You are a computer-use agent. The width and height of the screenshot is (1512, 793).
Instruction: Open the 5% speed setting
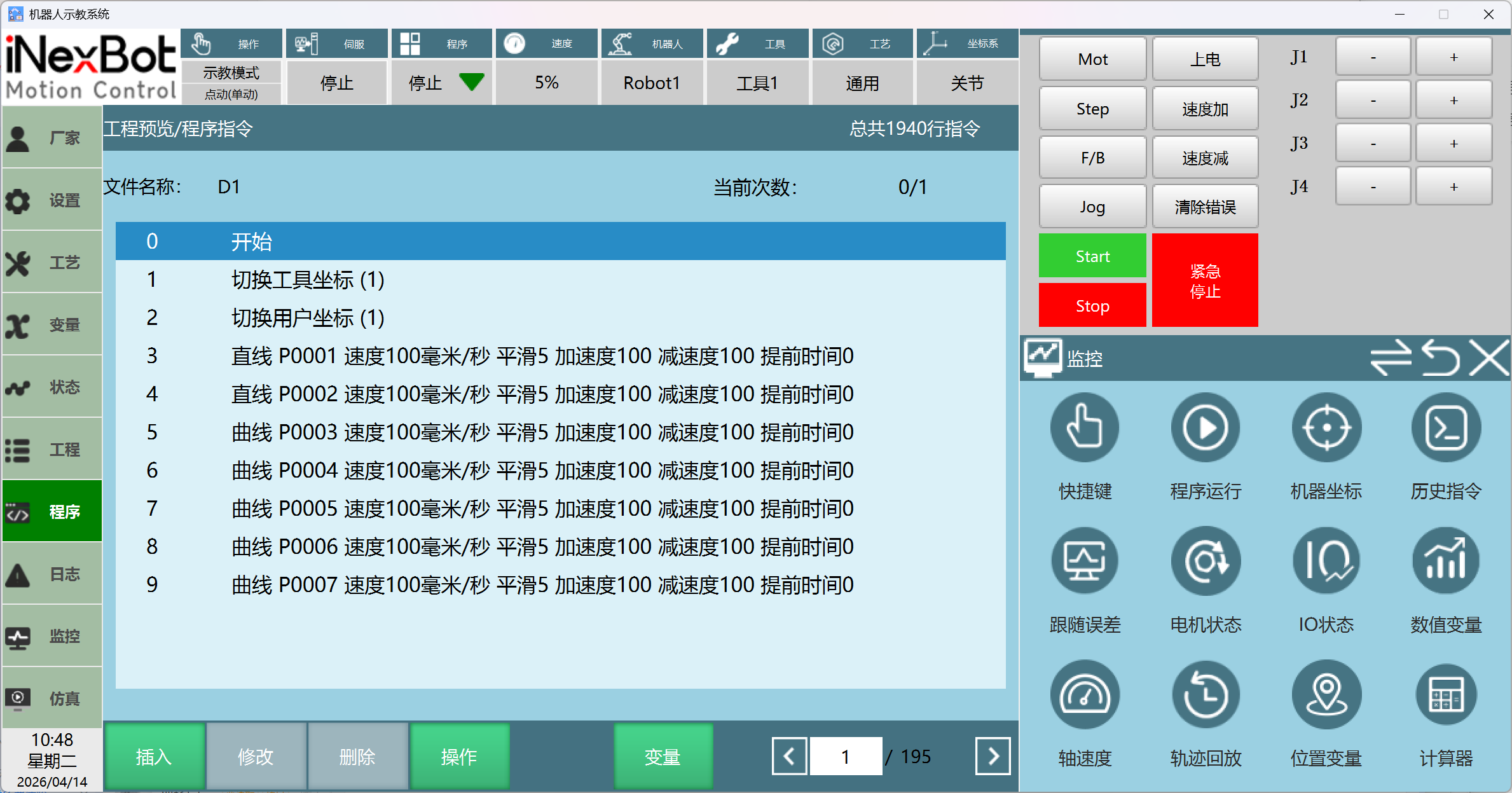pos(546,83)
